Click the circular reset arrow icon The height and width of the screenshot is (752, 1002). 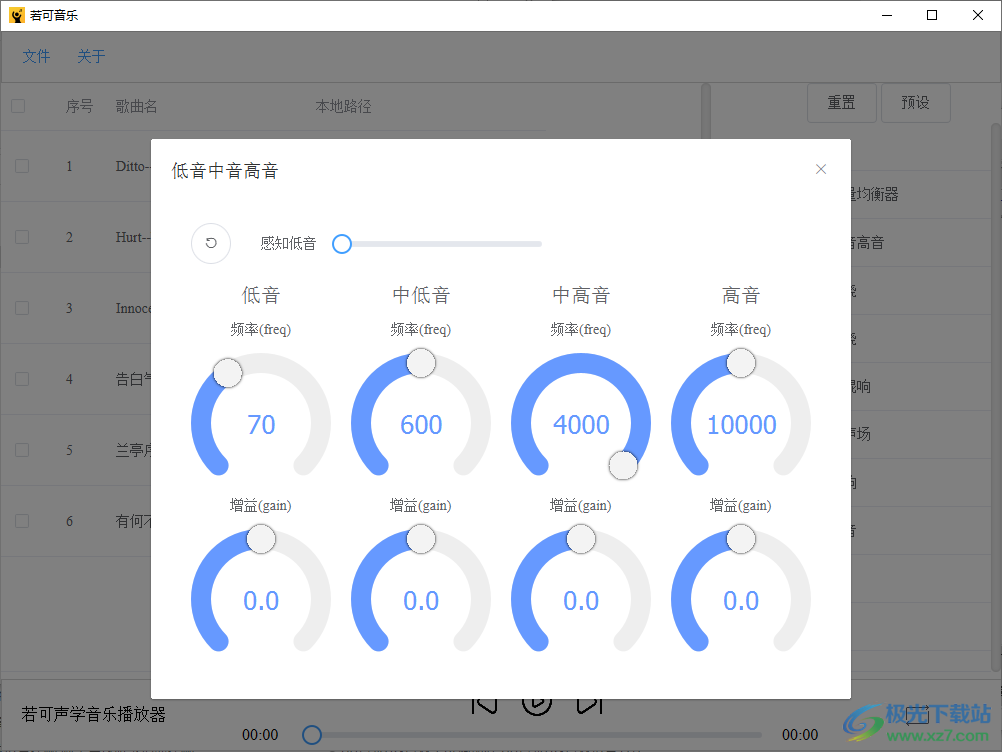coord(211,243)
